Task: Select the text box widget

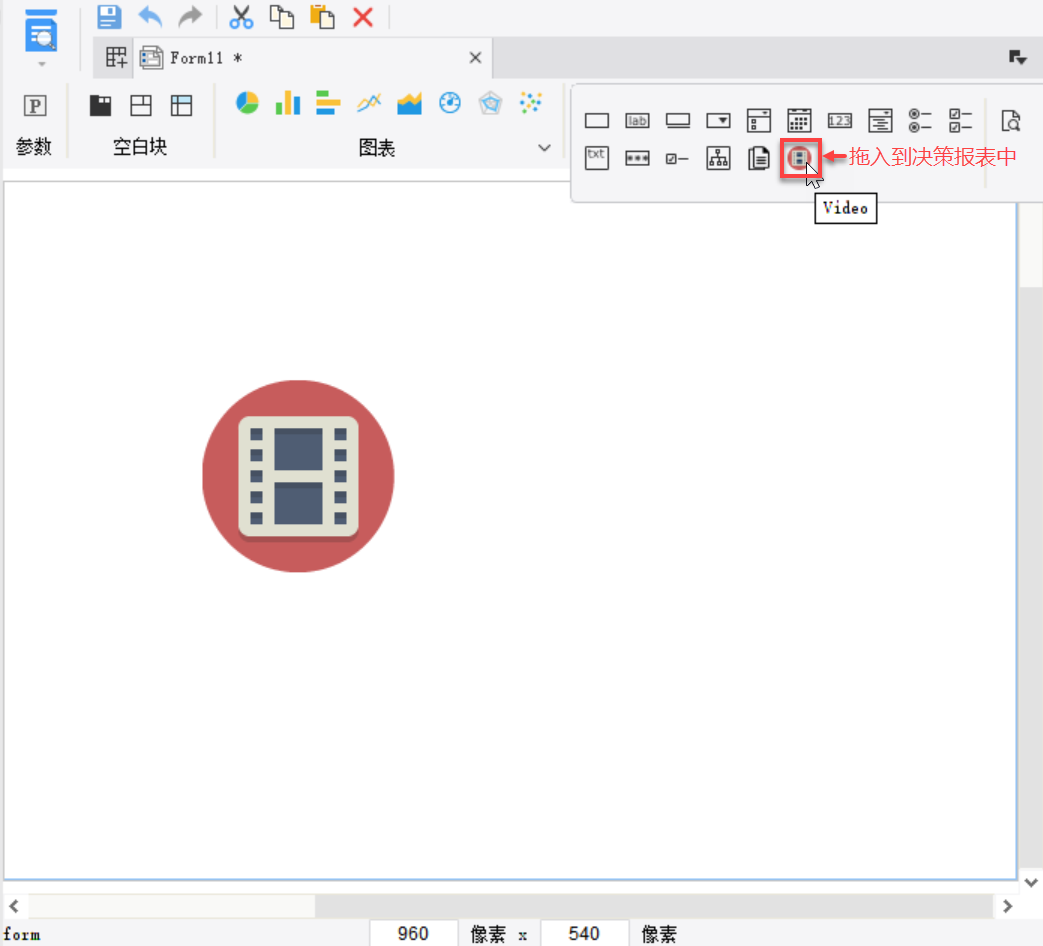Action: (597, 120)
